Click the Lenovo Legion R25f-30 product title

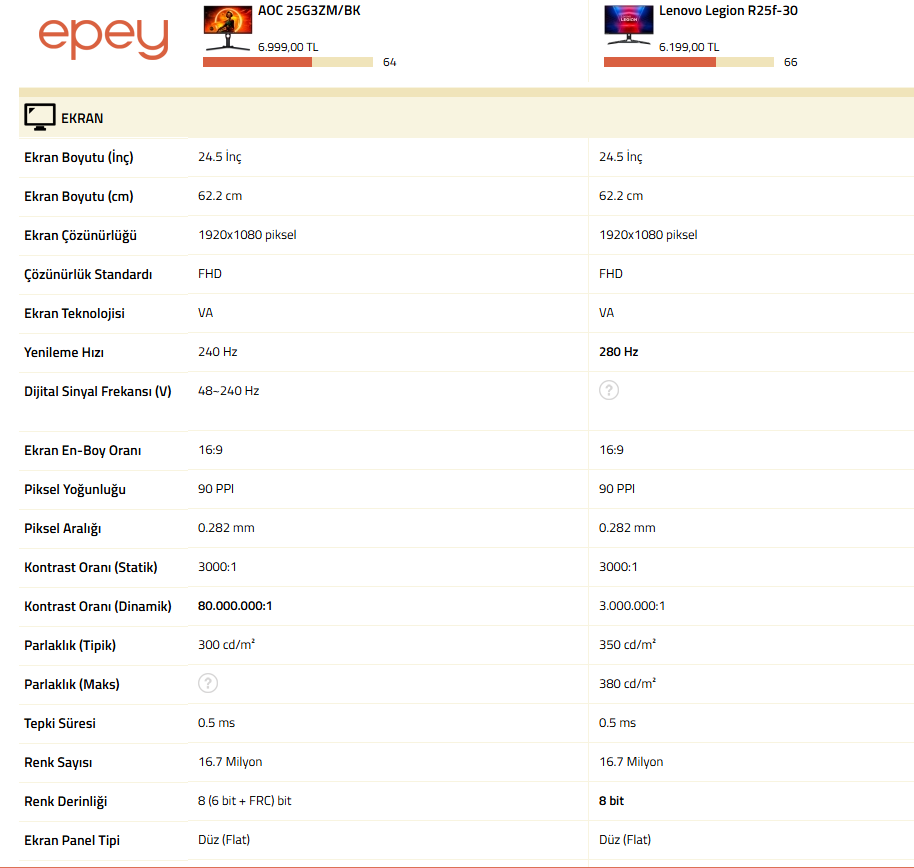point(728,10)
